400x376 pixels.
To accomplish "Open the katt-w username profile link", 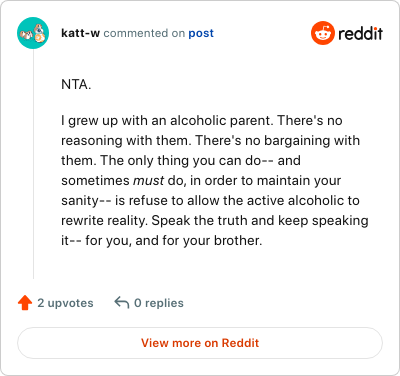I will (x=80, y=33).
